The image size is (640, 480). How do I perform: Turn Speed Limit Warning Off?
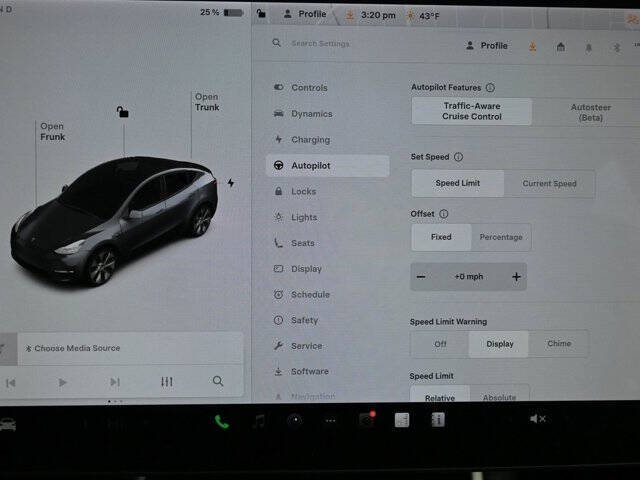[x=440, y=344]
